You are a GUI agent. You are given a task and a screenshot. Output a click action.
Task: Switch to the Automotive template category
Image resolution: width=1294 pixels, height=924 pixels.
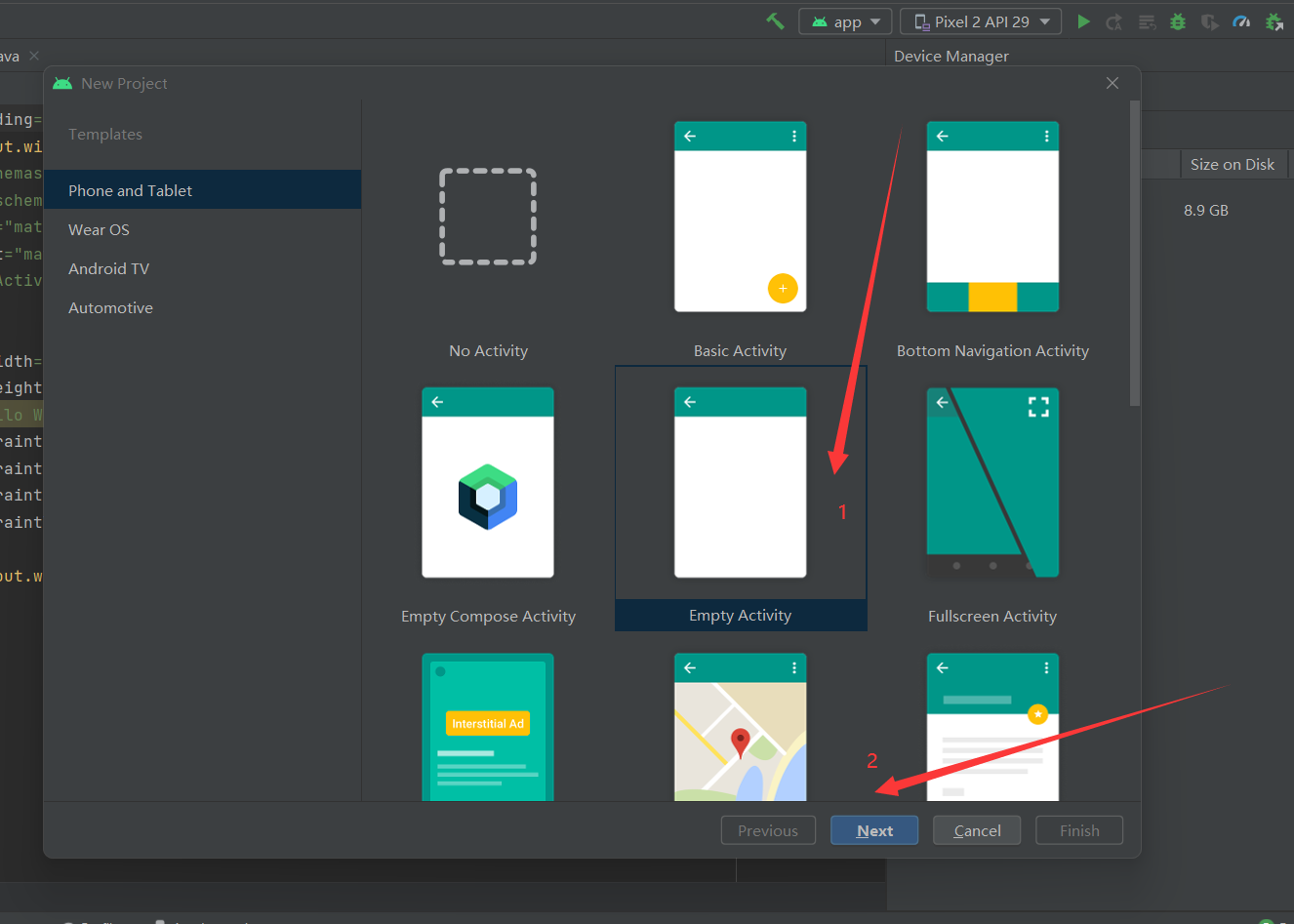pyautogui.click(x=110, y=307)
